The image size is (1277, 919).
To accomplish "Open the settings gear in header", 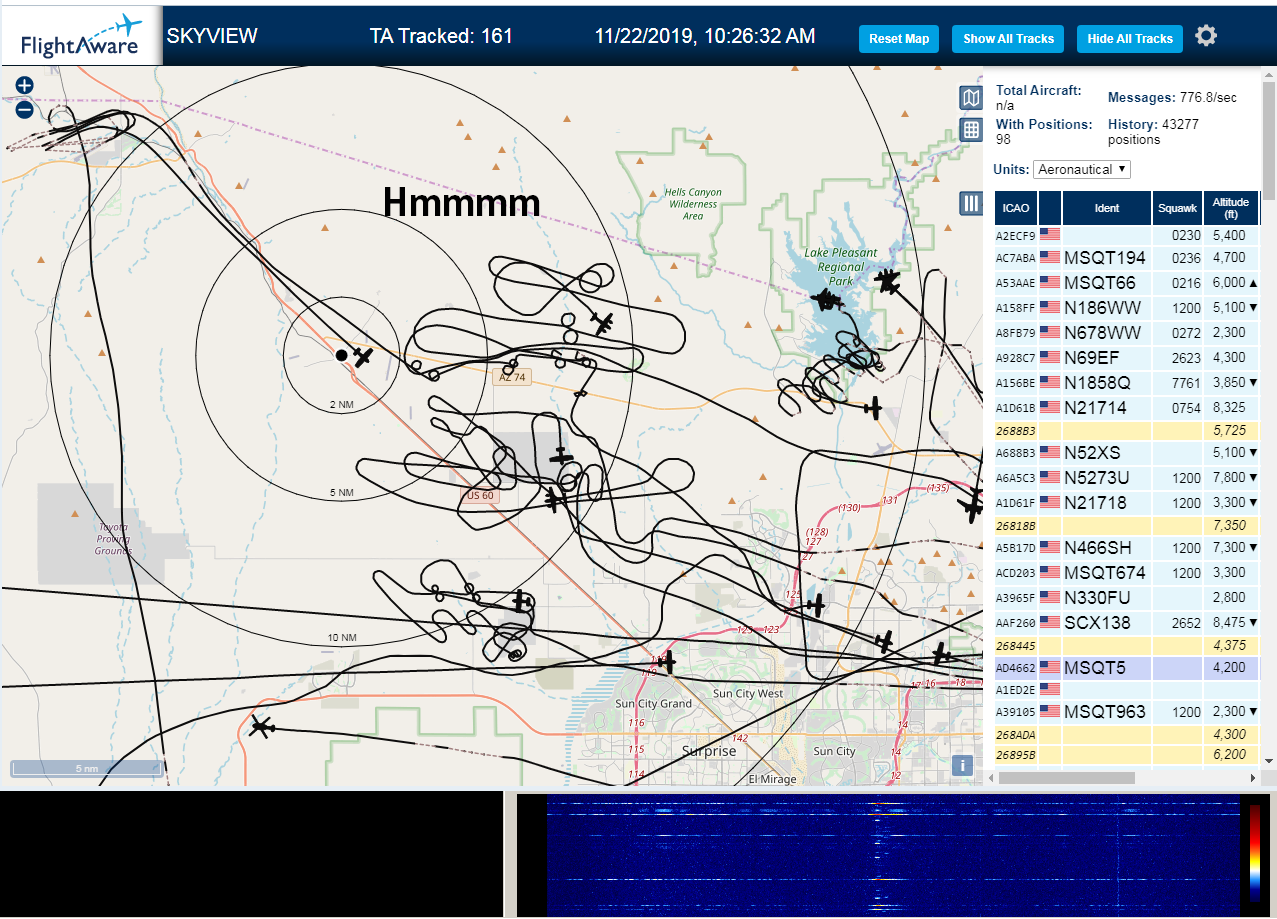I will tap(1206, 37).
